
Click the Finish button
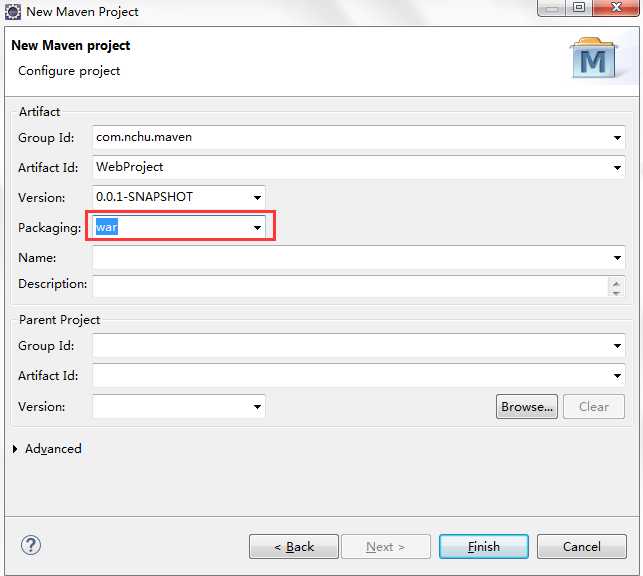tap(483, 546)
